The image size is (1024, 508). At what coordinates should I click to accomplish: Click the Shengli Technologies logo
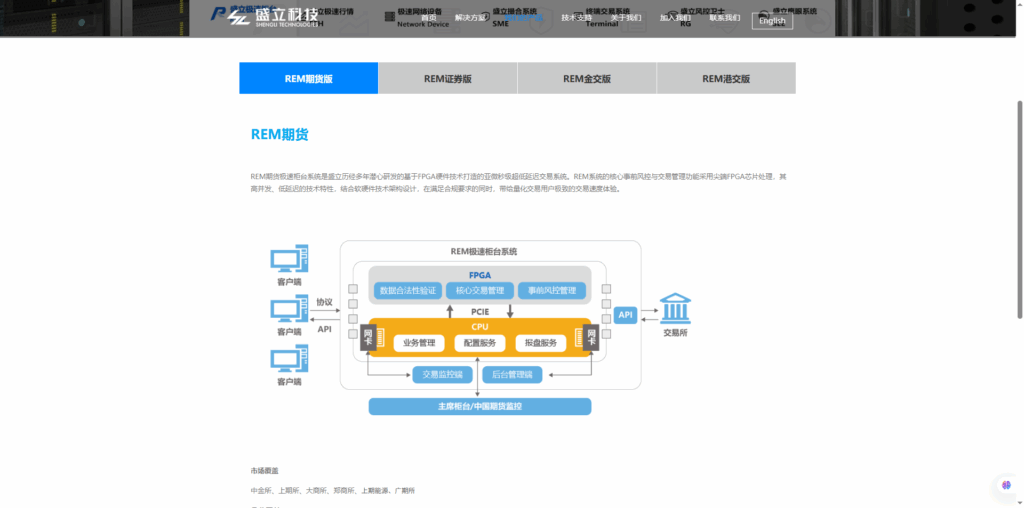coord(273,18)
